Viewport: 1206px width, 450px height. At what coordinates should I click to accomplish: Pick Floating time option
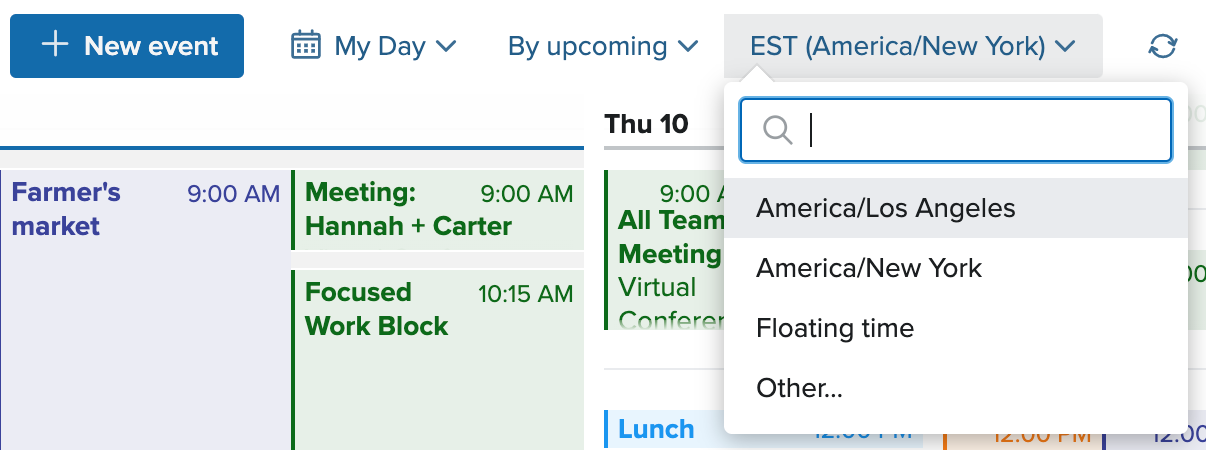click(x=956, y=328)
